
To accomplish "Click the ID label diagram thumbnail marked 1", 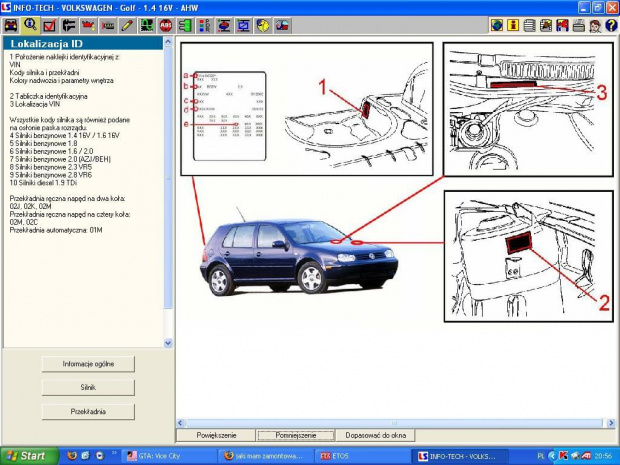I will point(307,109).
